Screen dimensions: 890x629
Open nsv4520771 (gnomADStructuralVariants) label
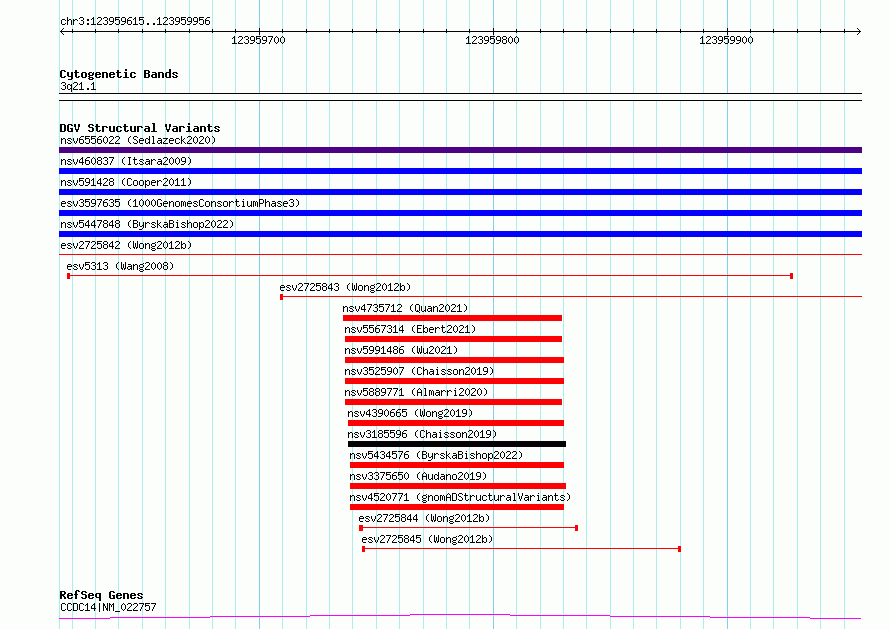pyautogui.click(x=460, y=497)
